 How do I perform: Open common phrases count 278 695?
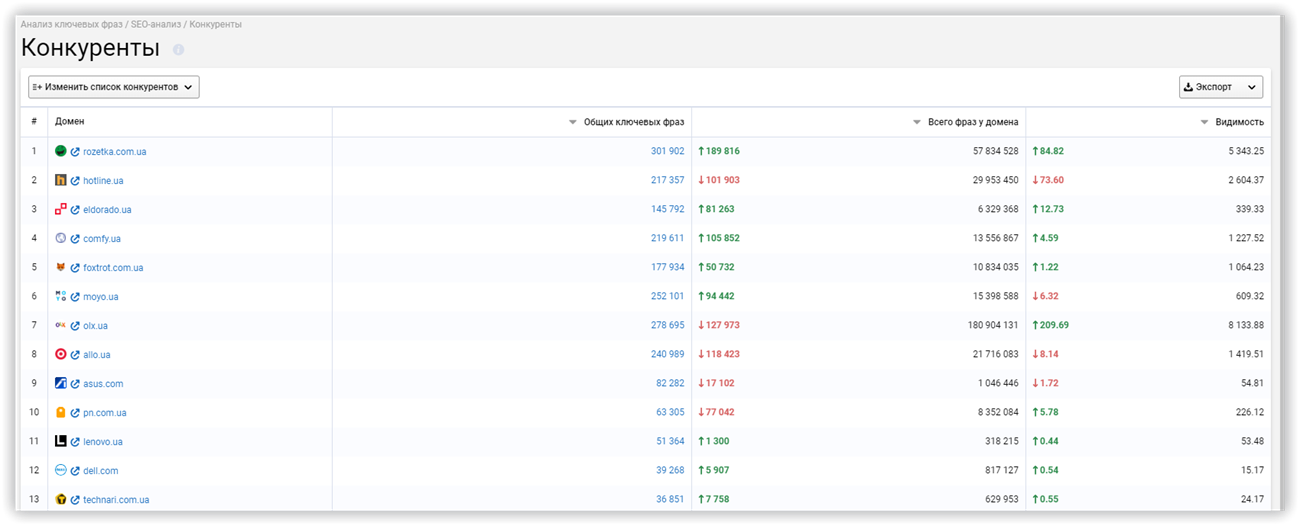click(x=667, y=326)
